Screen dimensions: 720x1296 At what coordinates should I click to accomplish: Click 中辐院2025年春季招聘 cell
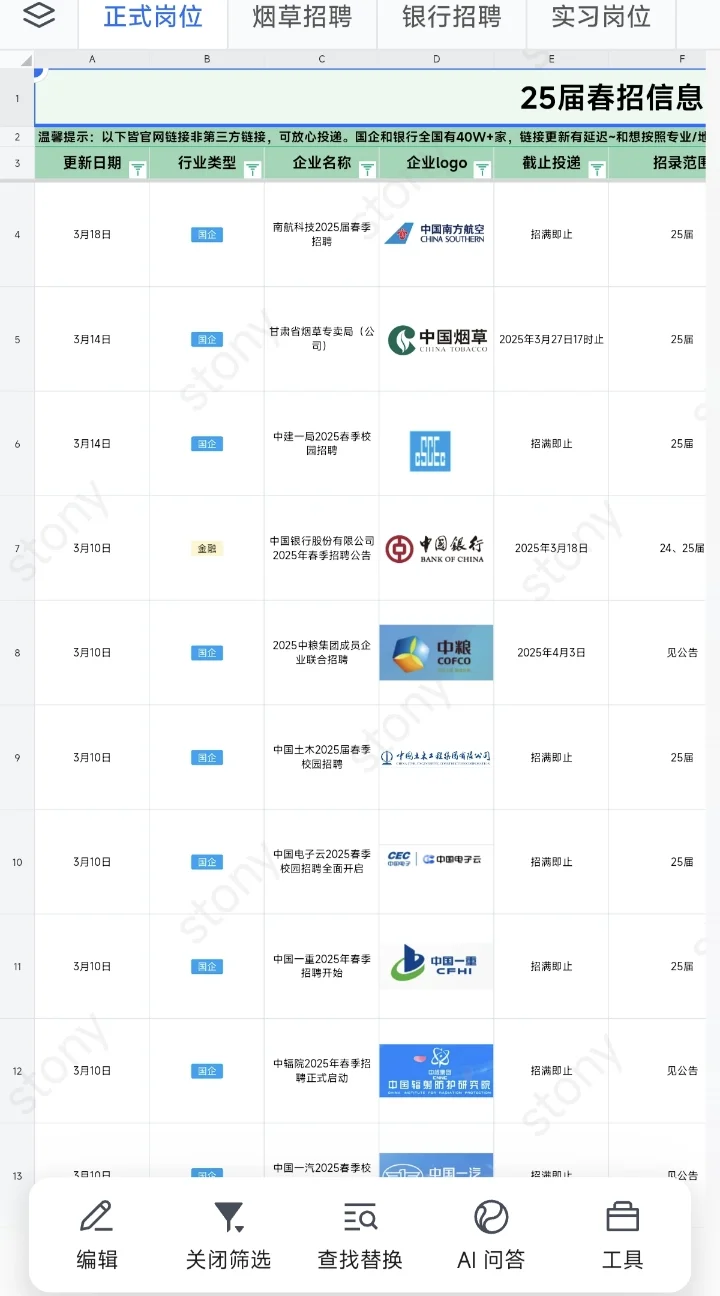point(322,1070)
